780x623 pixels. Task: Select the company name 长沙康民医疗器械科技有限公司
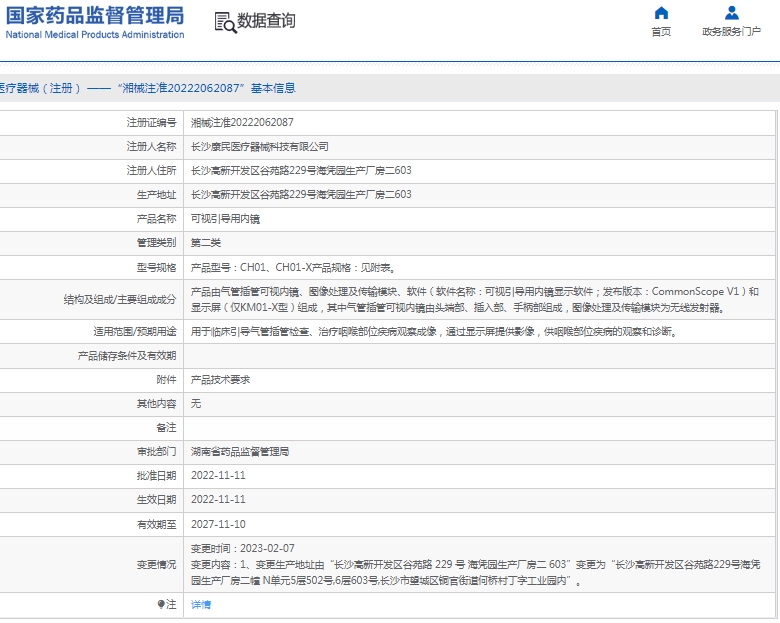[x=260, y=146]
